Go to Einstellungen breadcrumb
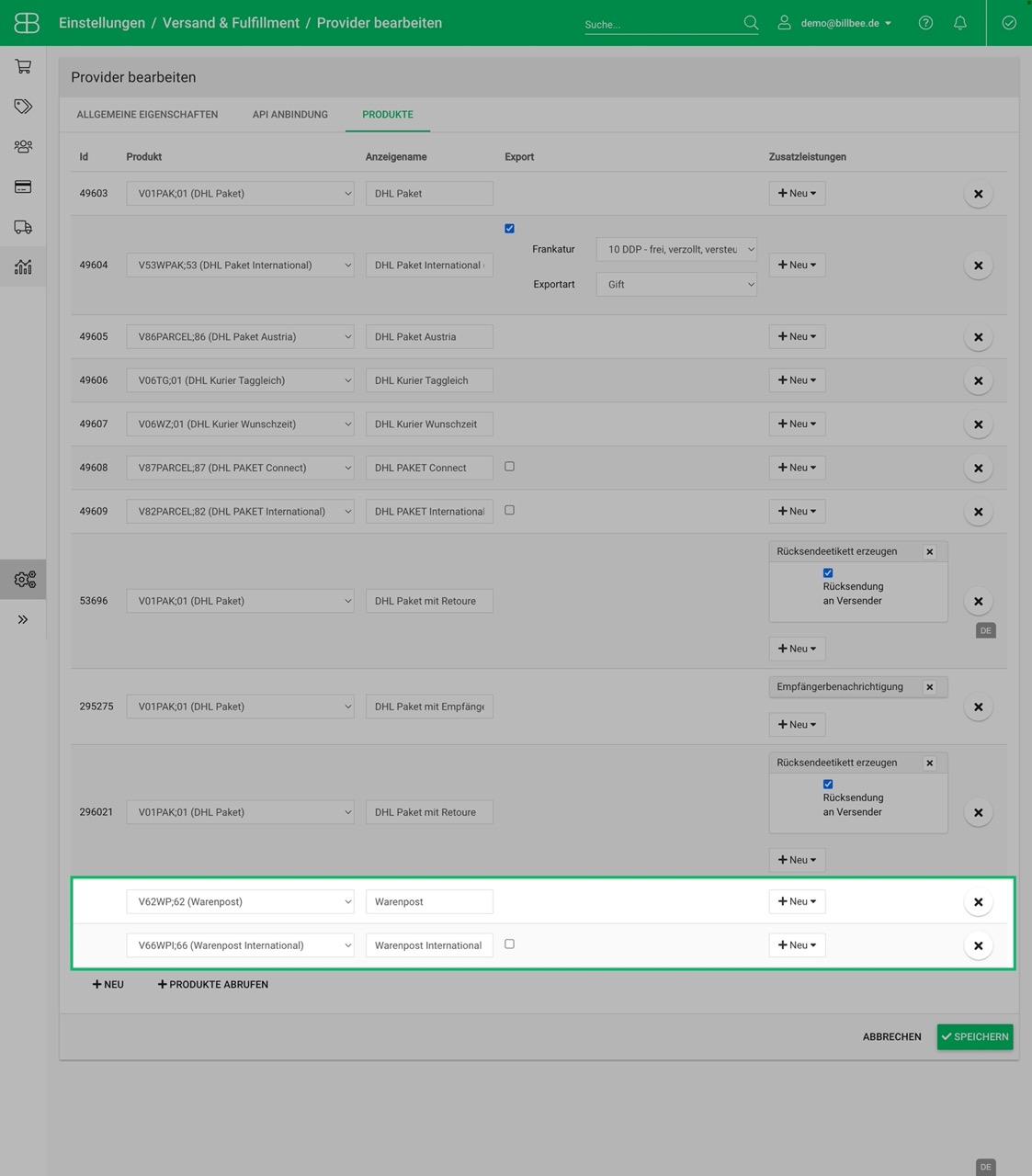1032x1176 pixels. click(x=102, y=23)
